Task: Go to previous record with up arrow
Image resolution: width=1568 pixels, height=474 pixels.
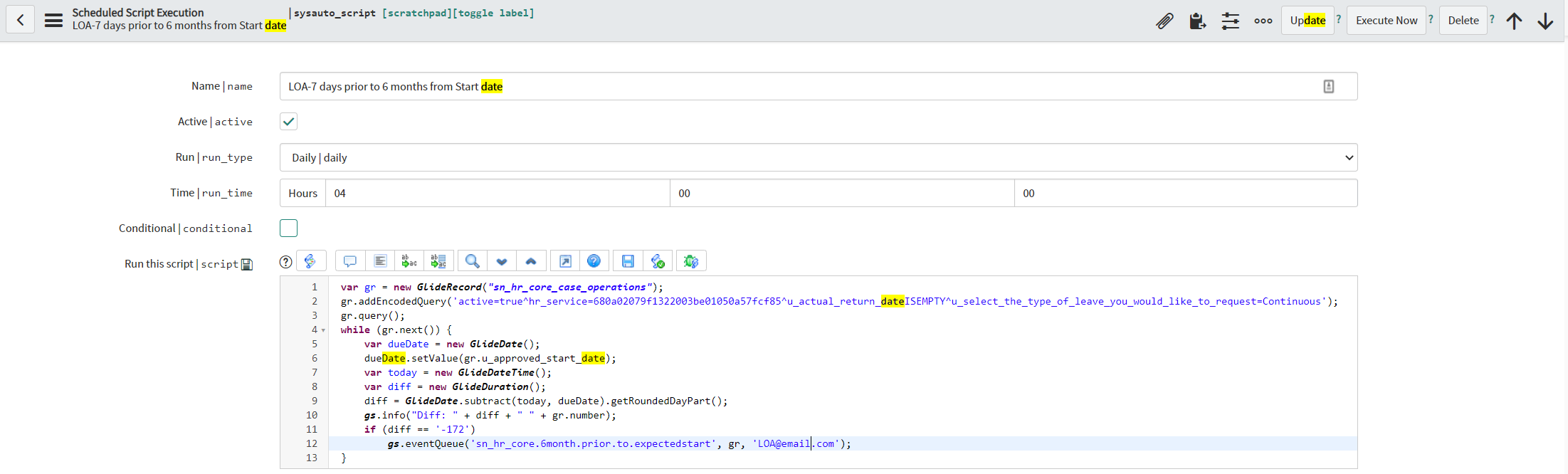Action: pos(1514,21)
